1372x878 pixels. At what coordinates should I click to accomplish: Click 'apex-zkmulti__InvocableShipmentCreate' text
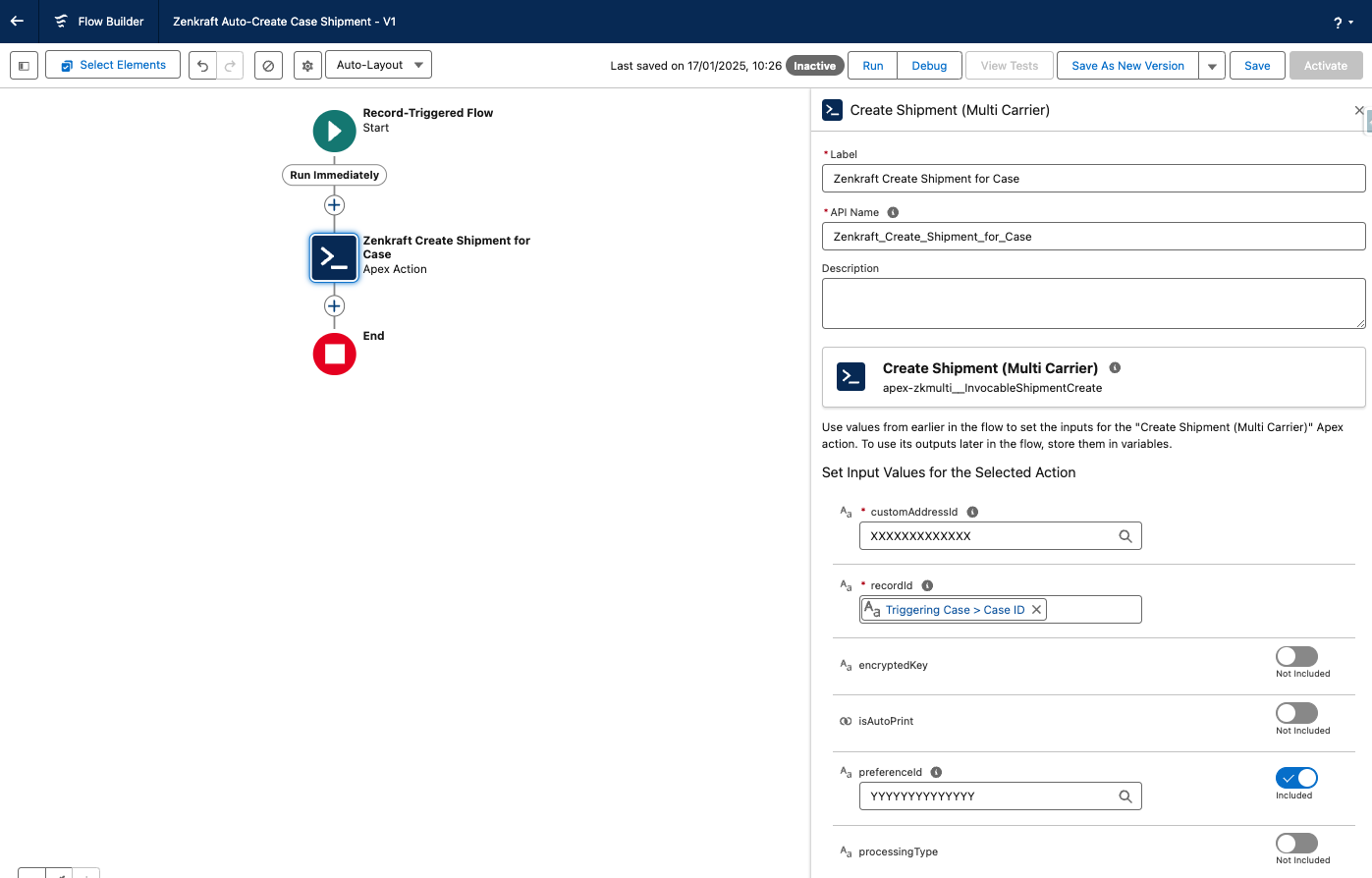pos(992,388)
